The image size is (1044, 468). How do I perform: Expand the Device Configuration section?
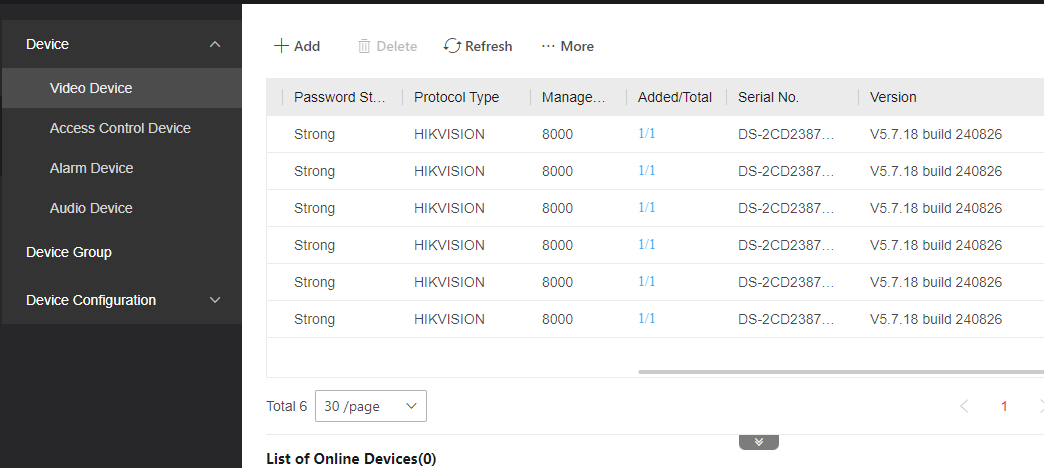[215, 300]
